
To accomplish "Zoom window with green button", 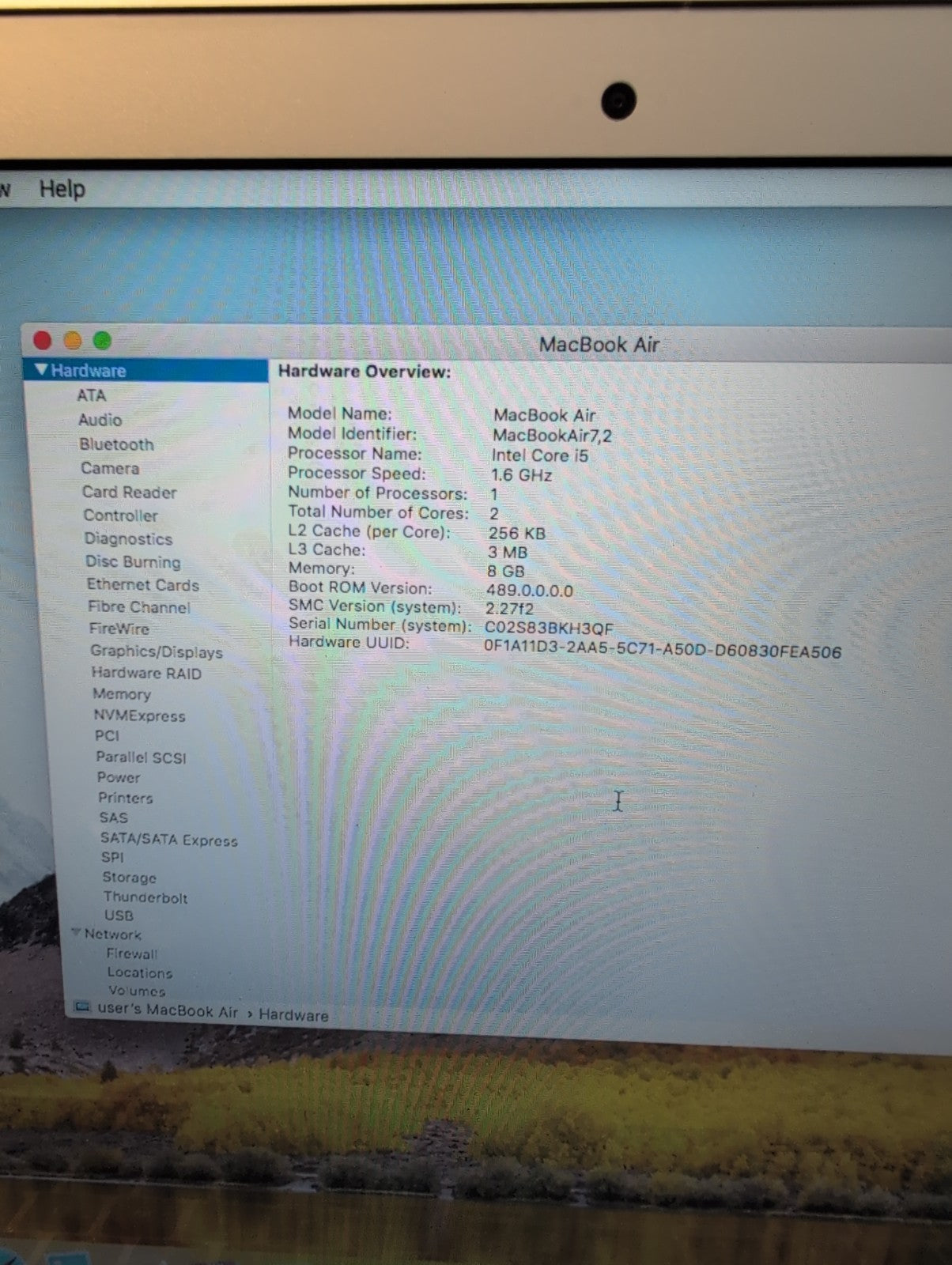I will pyautogui.click(x=102, y=341).
